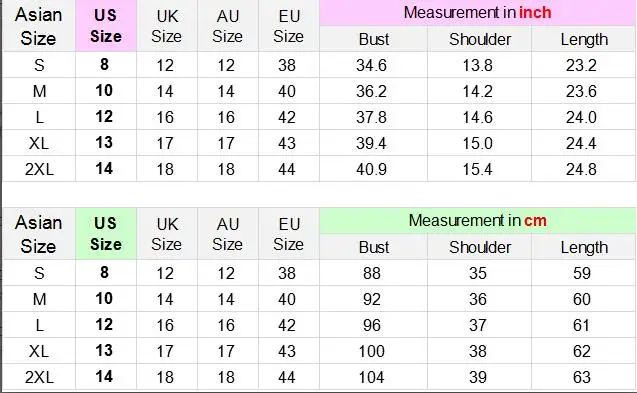Viewport: 637px width, 393px height.
Task: Click the Length column header in cm table
Action: pyautogui.click(x=584, y=248)
